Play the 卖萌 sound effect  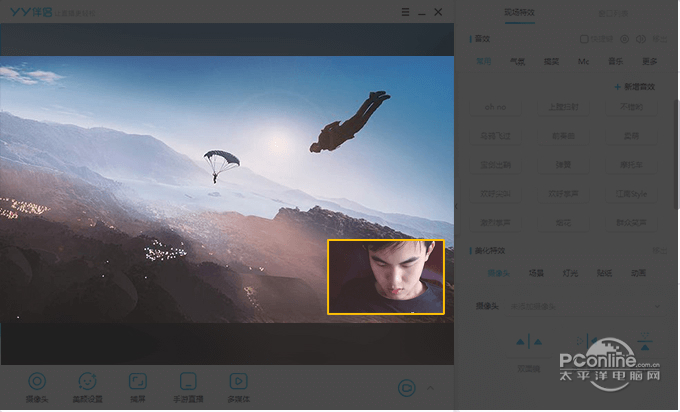[631, 136]
